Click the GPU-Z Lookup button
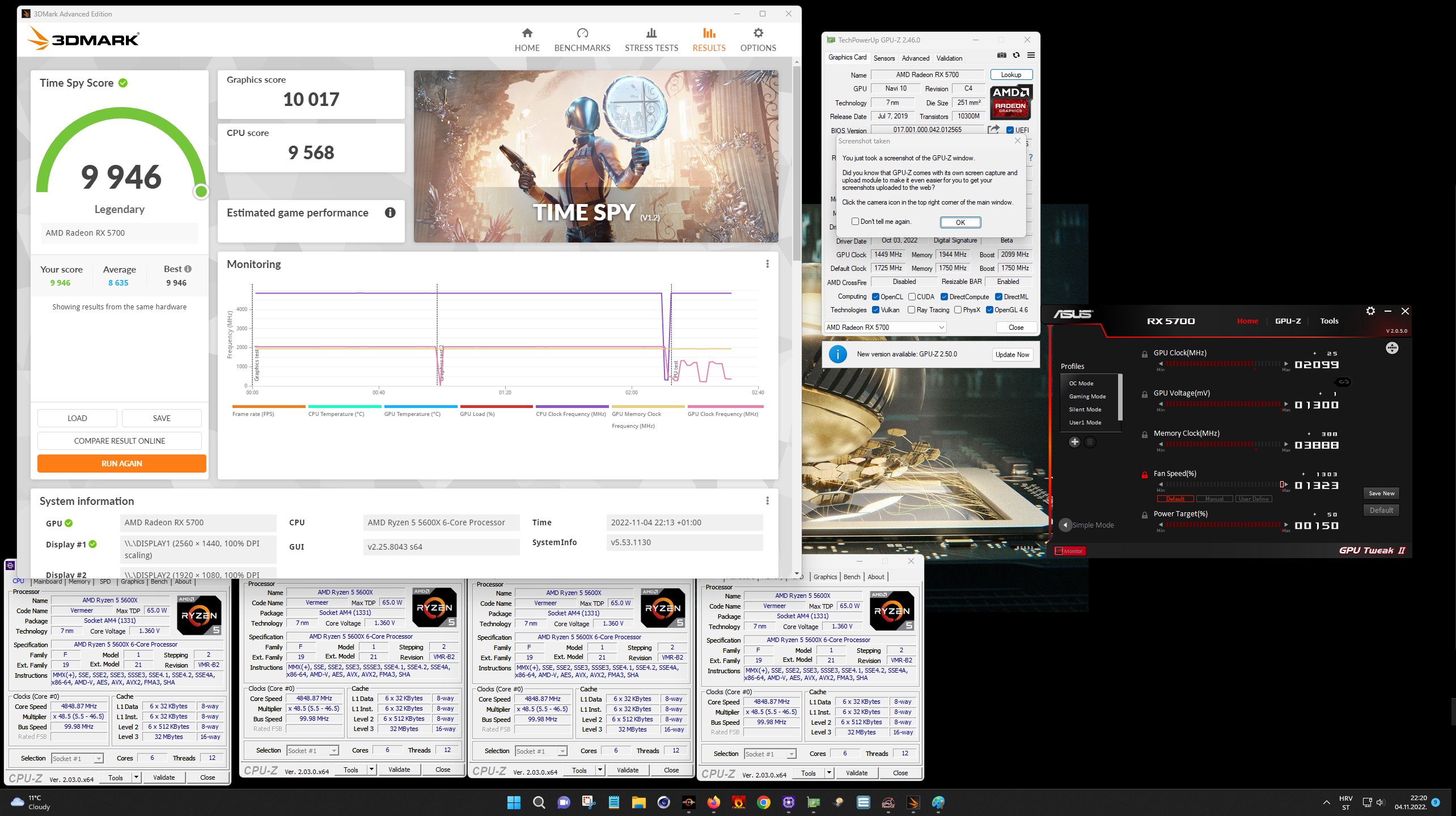The width and height of the screenshot is (1456, 816). [1011, 75]
